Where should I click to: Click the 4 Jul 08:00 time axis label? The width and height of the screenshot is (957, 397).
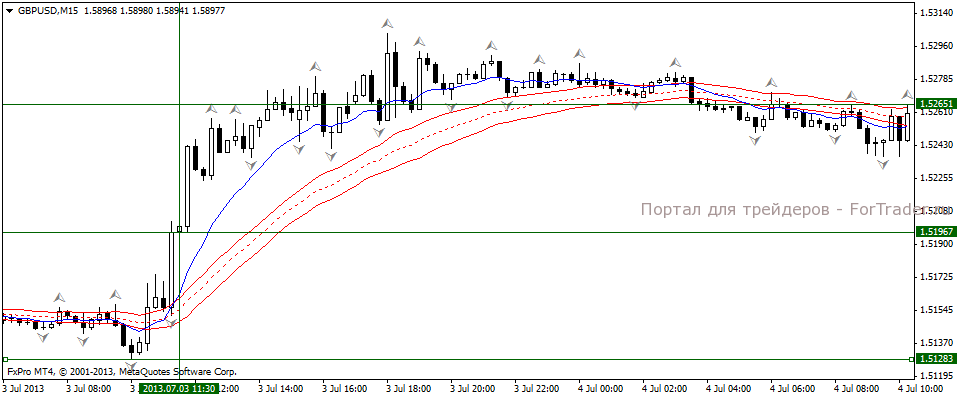[x=857, y=388]
